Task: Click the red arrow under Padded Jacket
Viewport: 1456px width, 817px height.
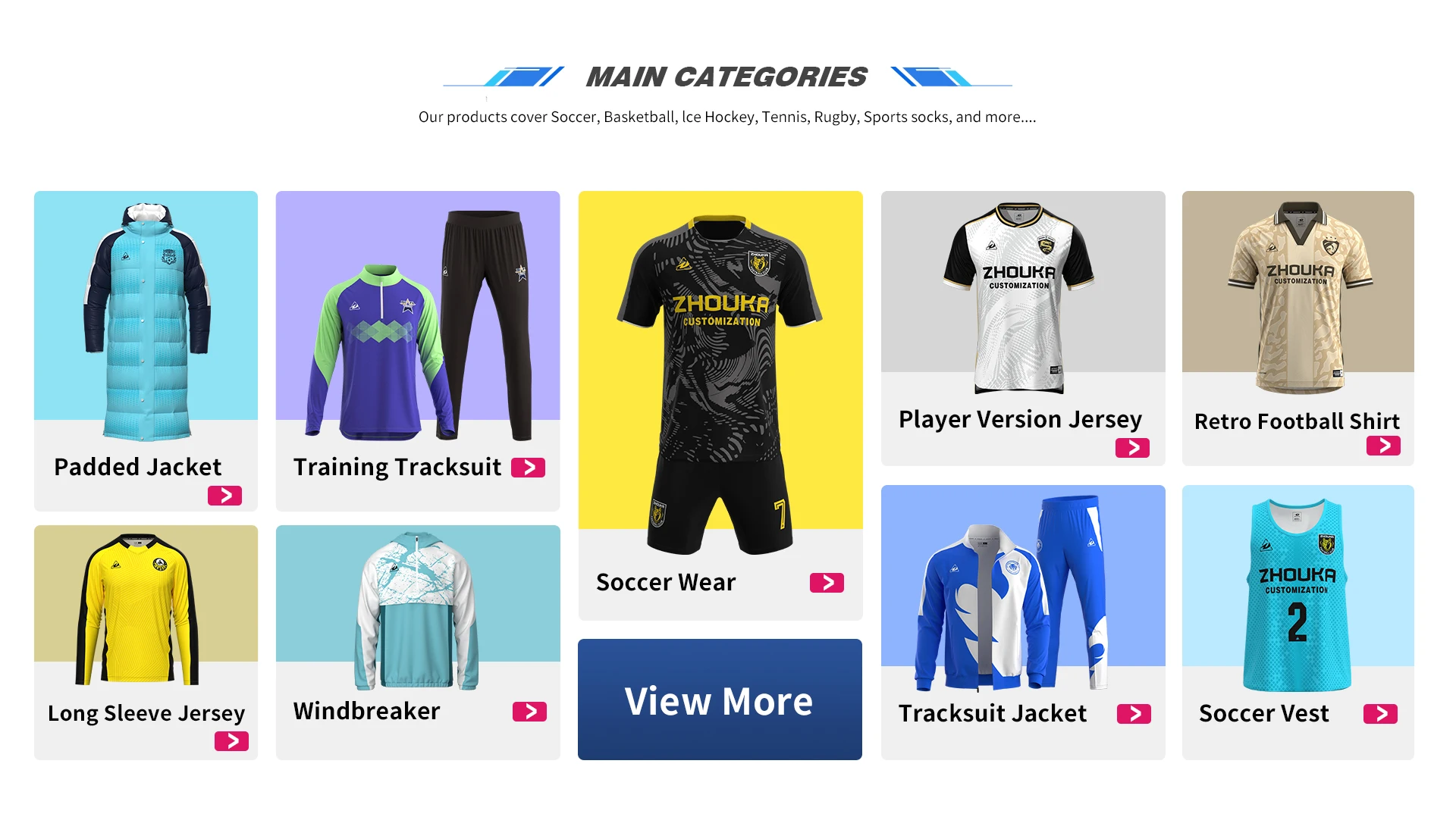Action: pyautogui.click(x=224, y=496)
